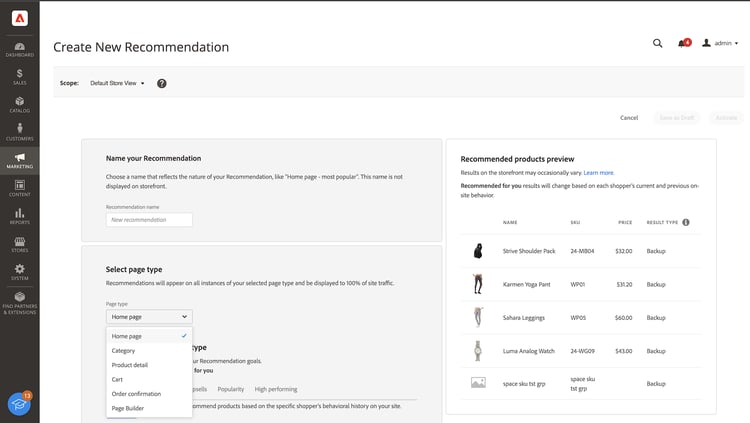The image size is (750, 423).
Task: Select Product detail page type option
Action: click(x=132, y=365)
